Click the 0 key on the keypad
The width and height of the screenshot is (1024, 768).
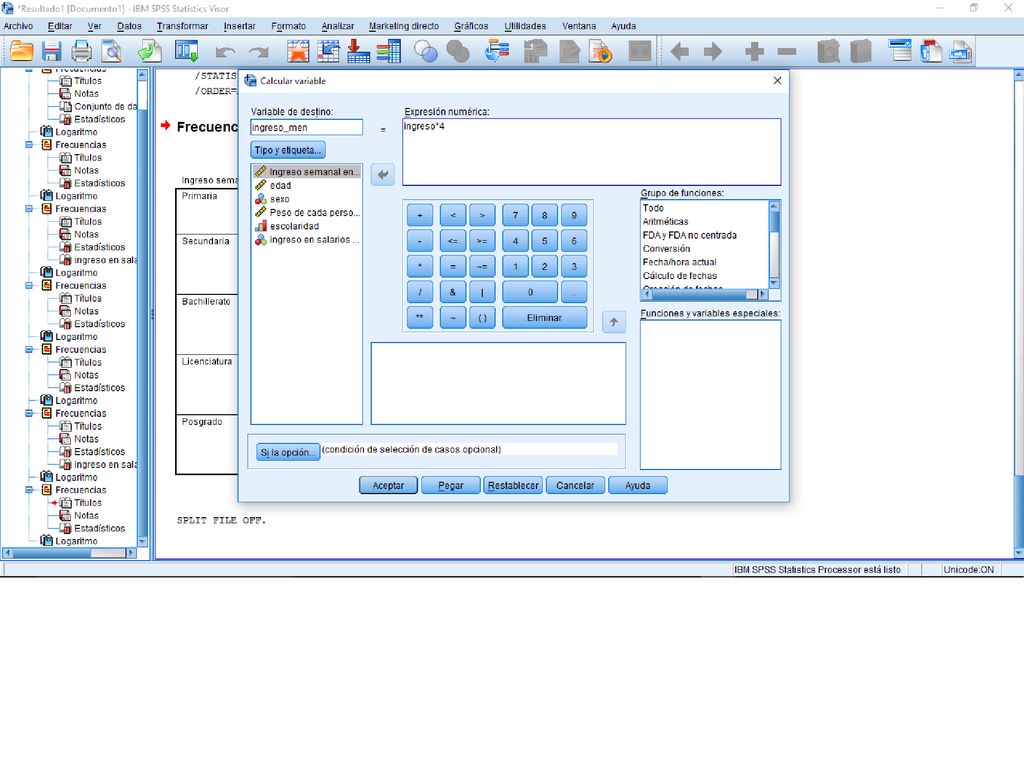[x=530, y=292]
